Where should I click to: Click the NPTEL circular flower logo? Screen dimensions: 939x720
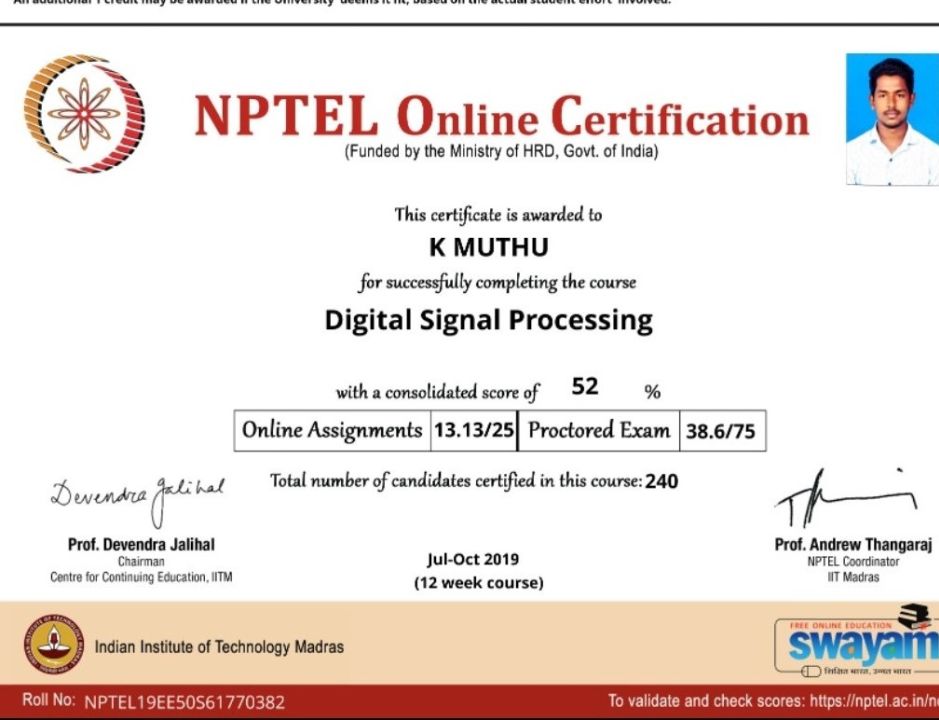click(84, 114)
